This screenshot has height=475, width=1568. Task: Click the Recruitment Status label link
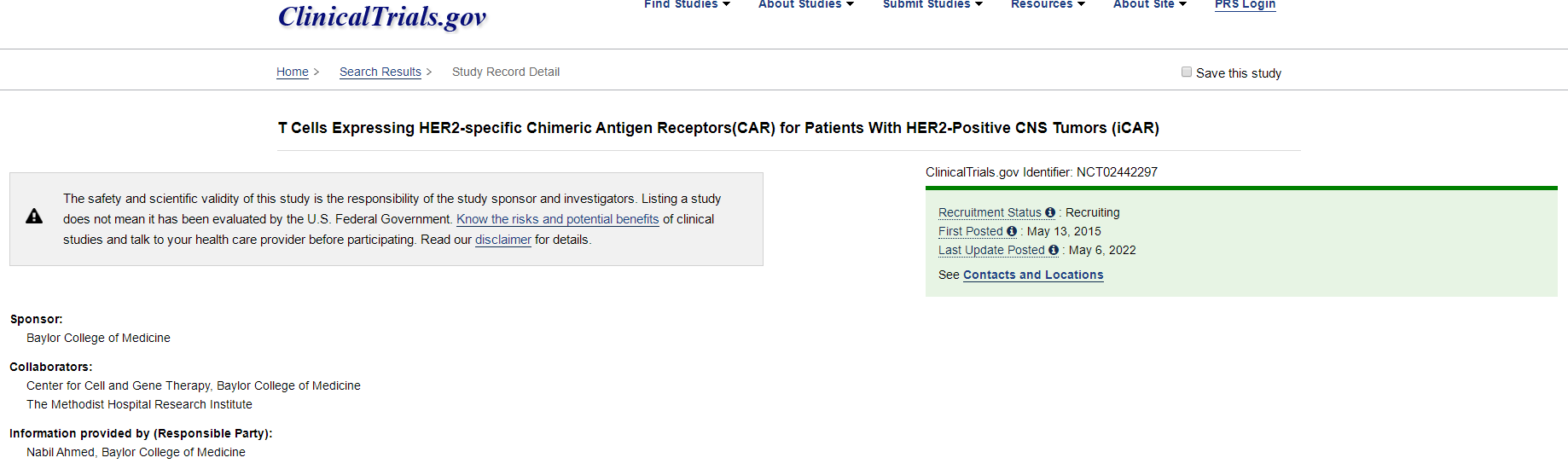click(x=990, y=212)
